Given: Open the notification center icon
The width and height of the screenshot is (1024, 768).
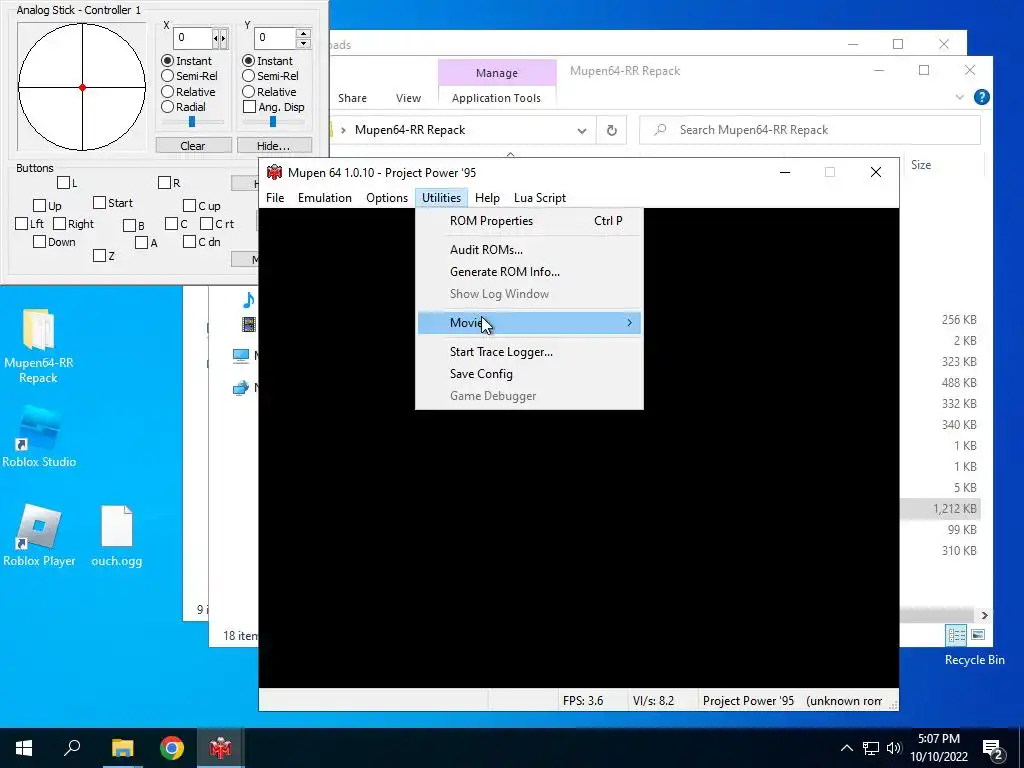Looking at the screenshot, I should tap(993, 748).
